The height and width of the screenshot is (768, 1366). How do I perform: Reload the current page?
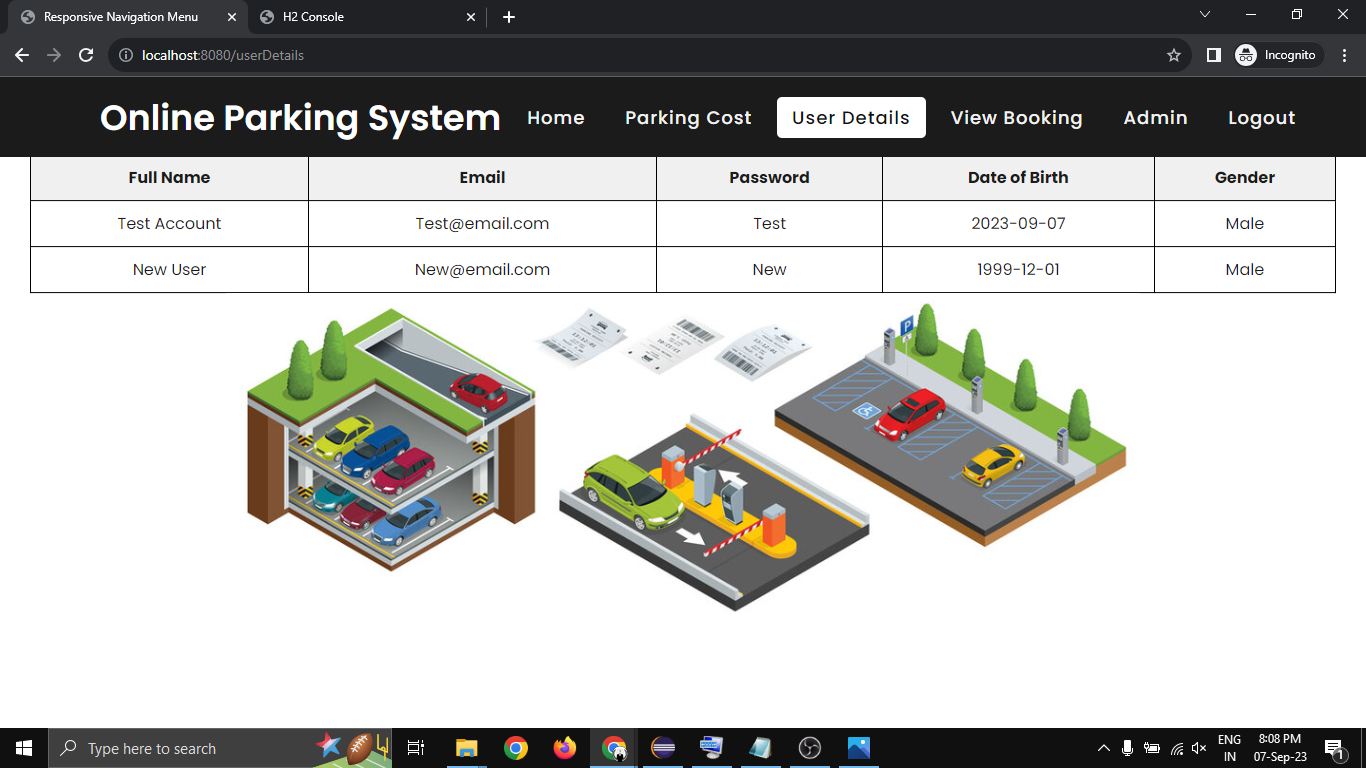(x=86, y=55)
